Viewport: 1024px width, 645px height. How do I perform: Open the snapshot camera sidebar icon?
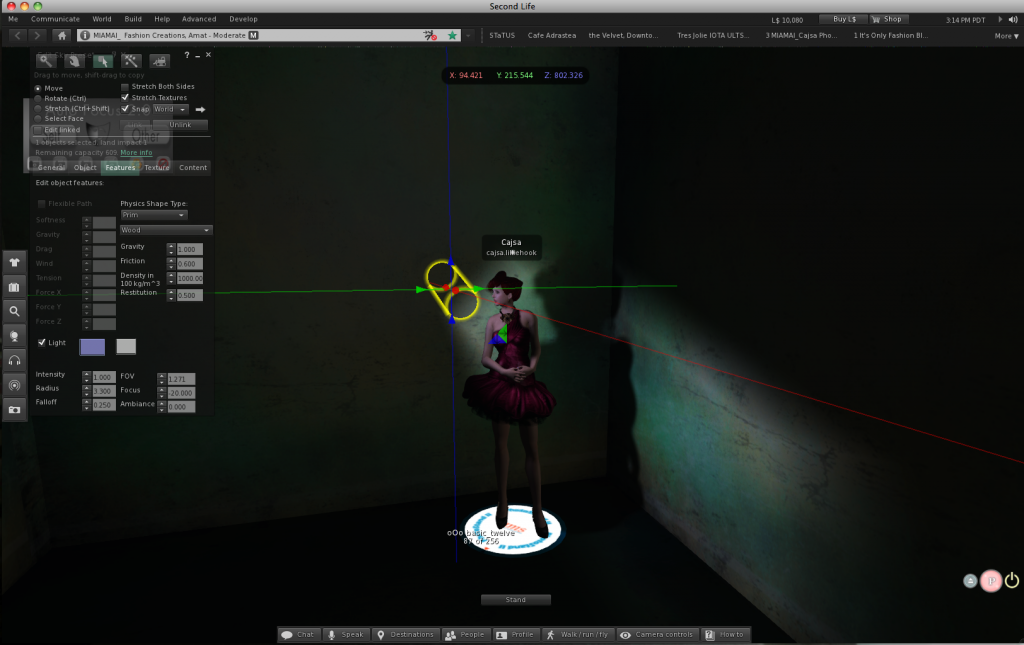14,409
